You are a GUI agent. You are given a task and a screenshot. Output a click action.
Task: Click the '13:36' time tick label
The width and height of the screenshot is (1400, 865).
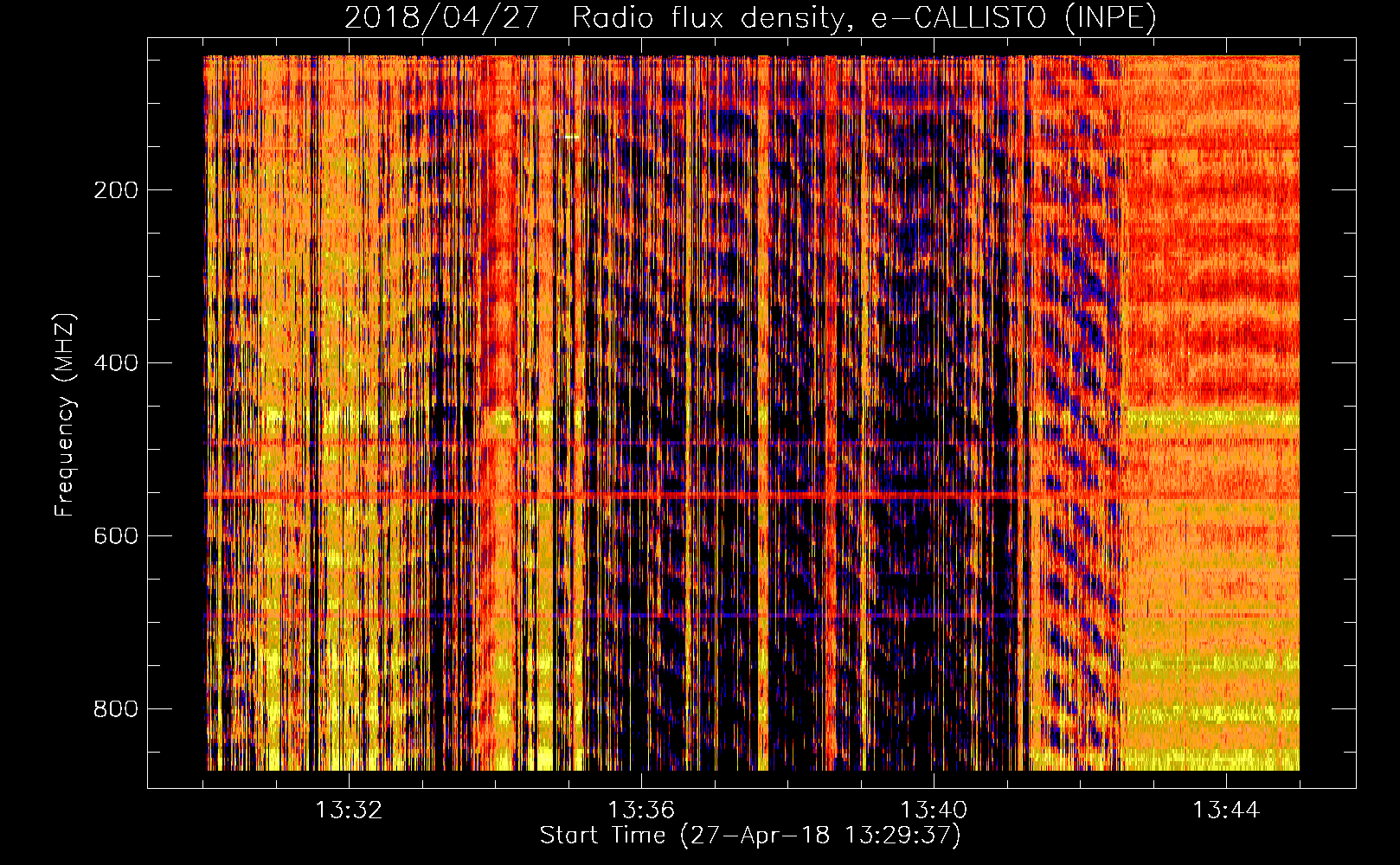point(641,811)
